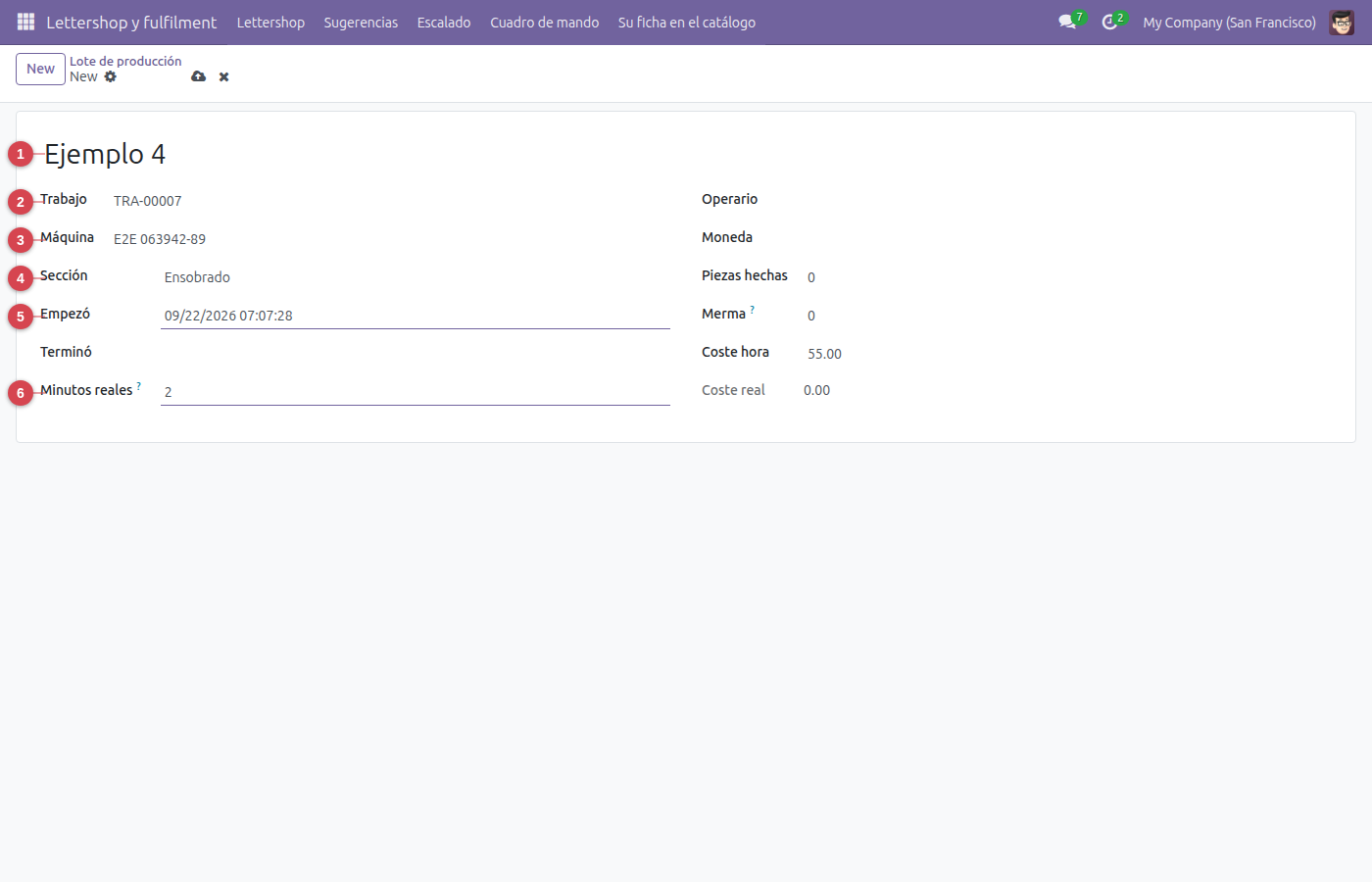Show help tooltip for Minutos reales
Image resolution: width=1372 pixels, height=882 pixels.
pyautogui.click(x=139, y=386)
